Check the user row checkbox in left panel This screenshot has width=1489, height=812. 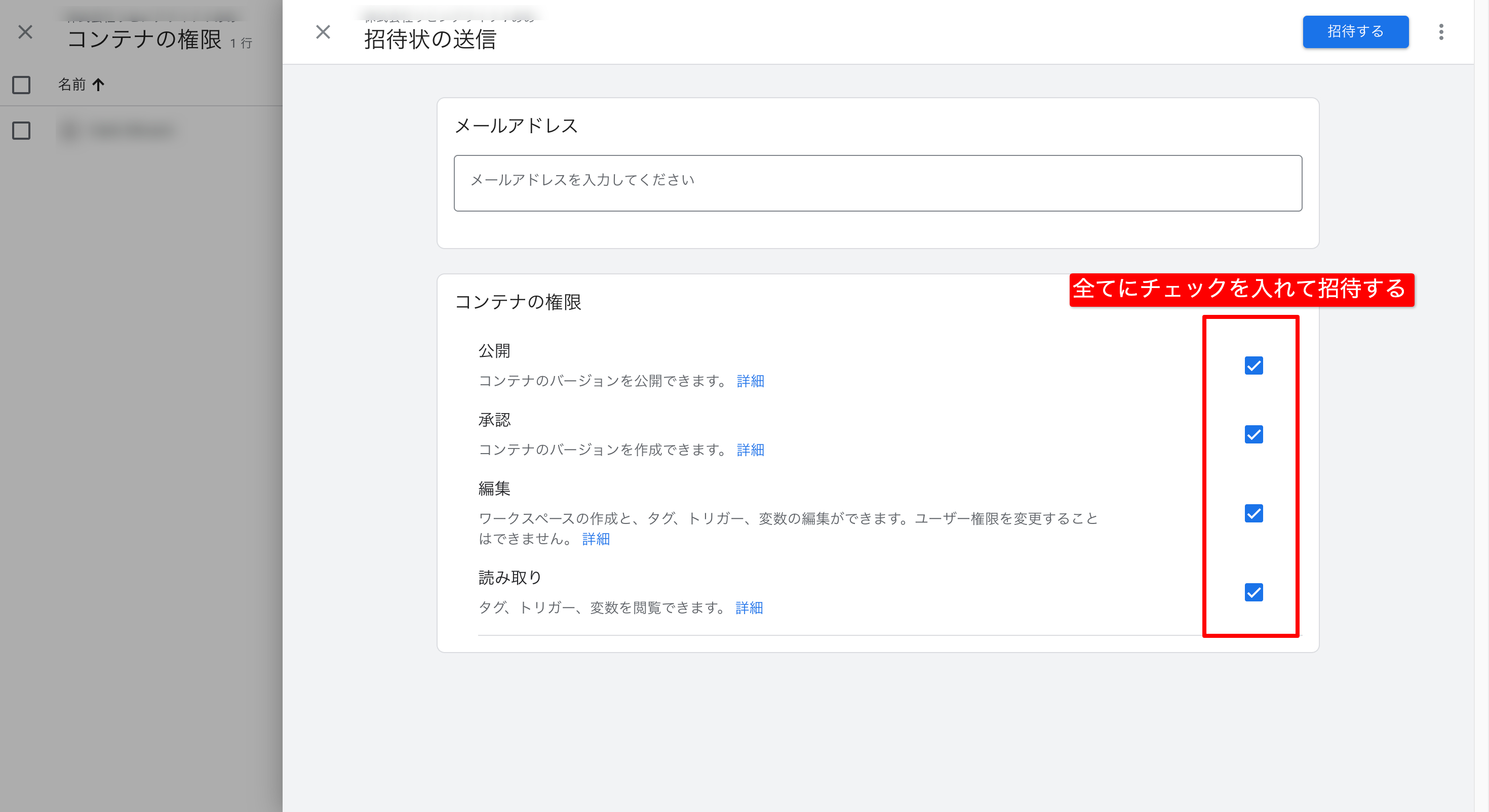[x=21, y=131]
